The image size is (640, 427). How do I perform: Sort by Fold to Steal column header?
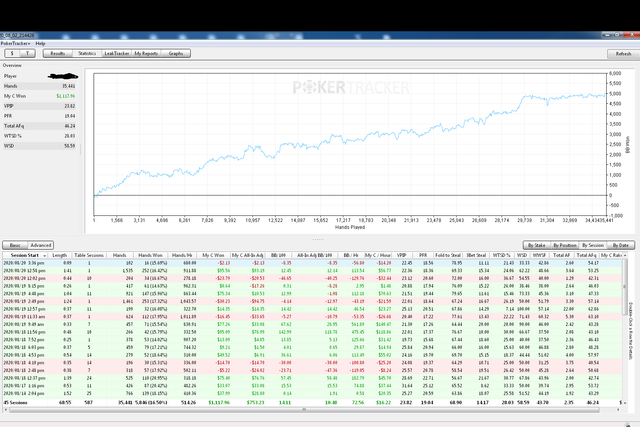click(x=448, y=255)
